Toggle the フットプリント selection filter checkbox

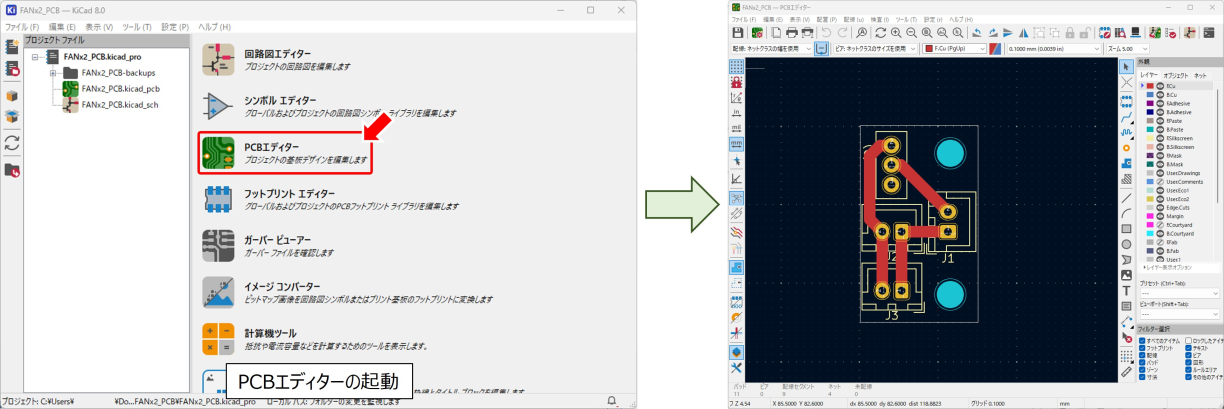[x=1144, y=349]
